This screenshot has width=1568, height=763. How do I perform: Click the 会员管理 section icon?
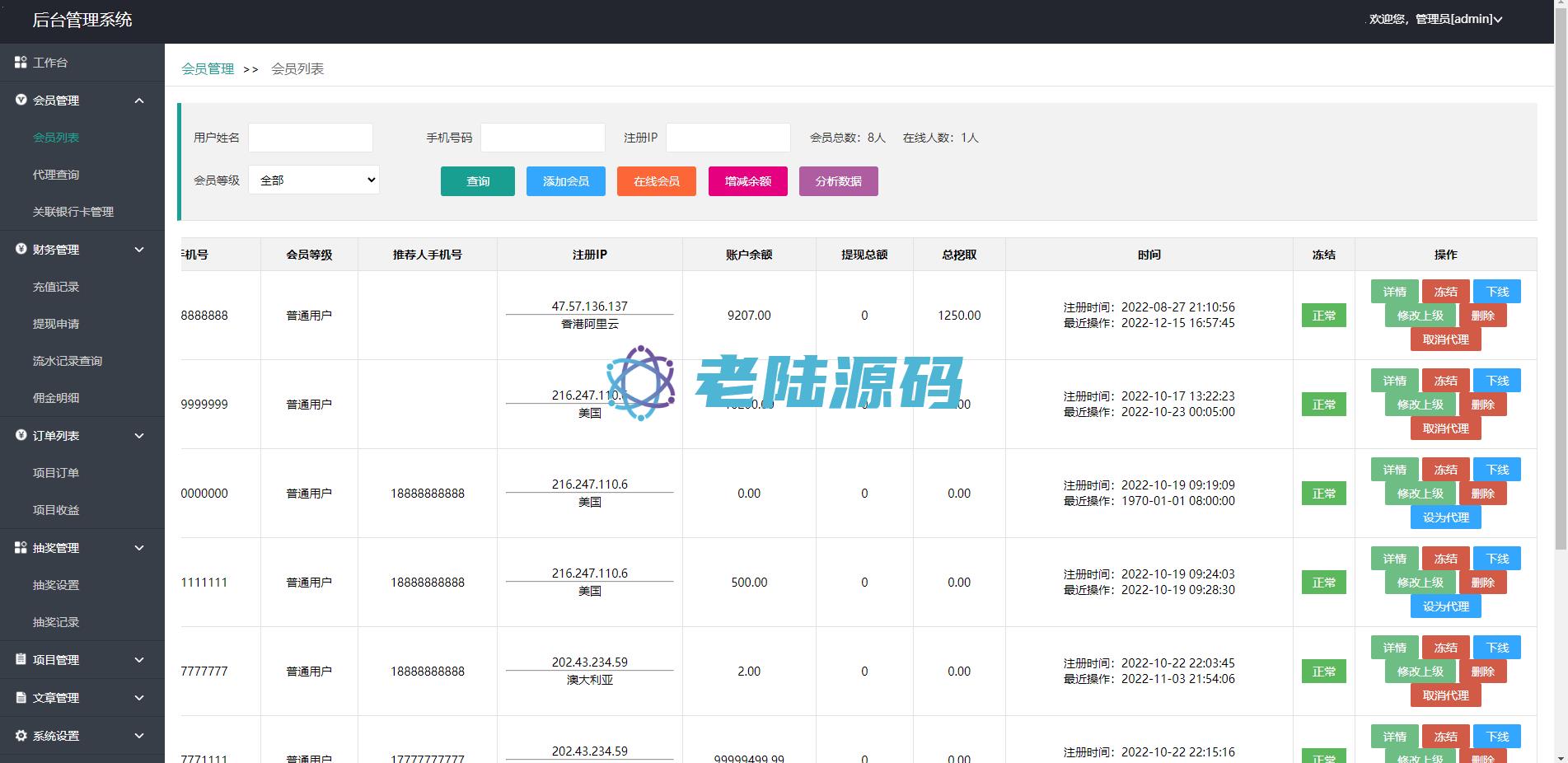[21, 100]
